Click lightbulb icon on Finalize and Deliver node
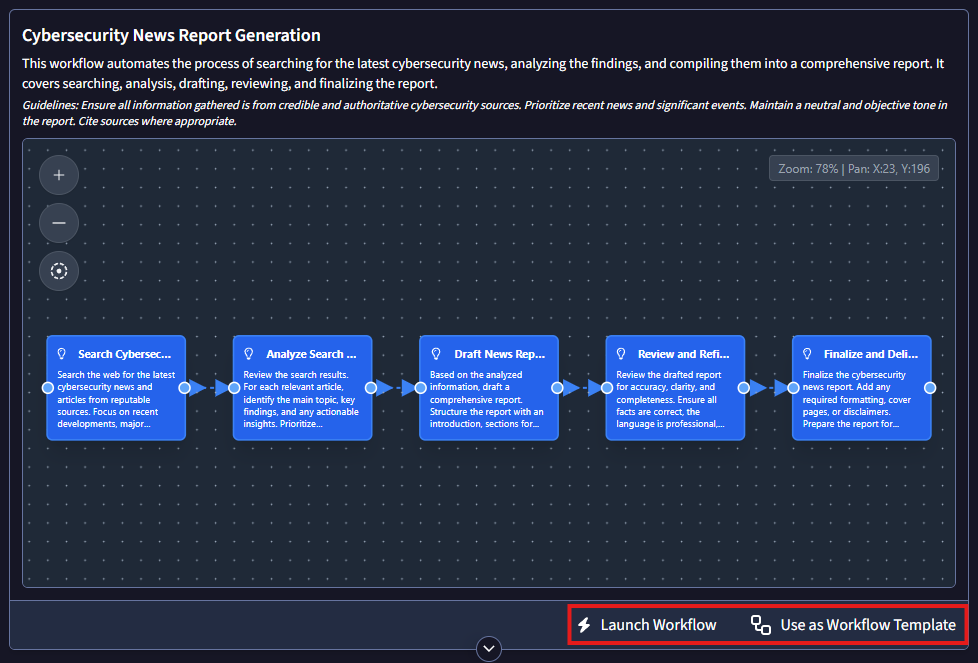Screen dimensions: 978x663 tap(809, 354)
